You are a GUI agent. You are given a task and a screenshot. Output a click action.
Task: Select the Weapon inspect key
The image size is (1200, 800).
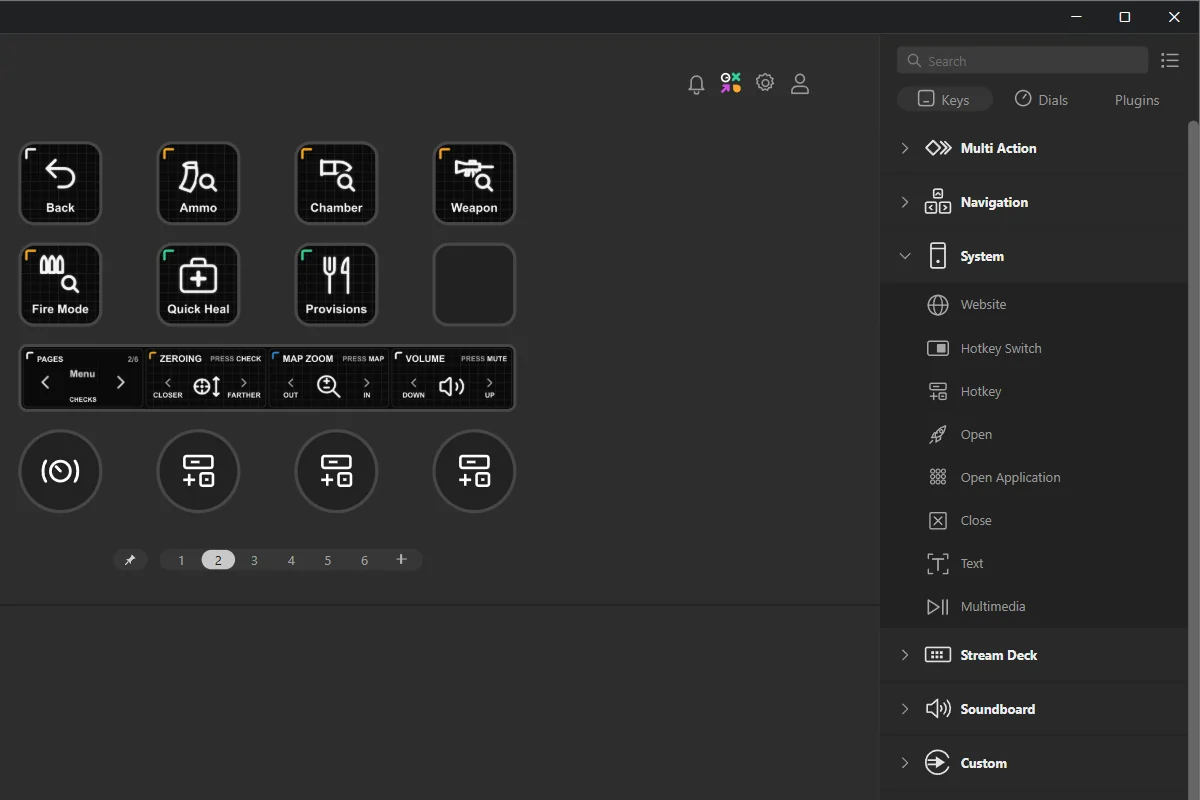(474, 183)
